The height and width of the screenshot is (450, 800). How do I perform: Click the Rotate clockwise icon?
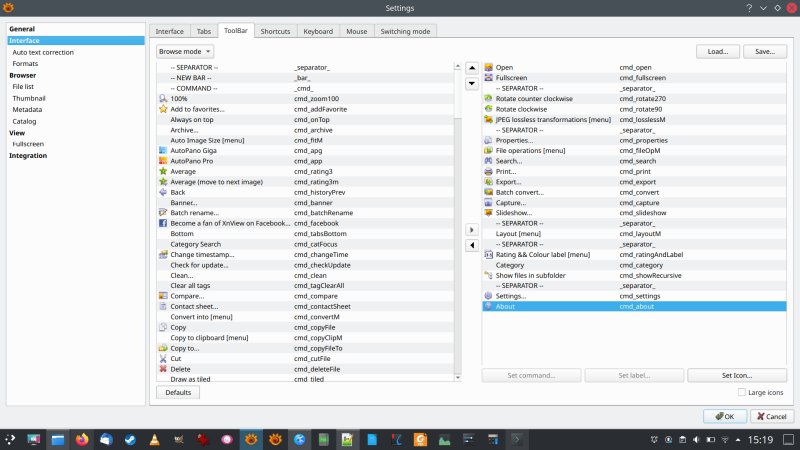(x=489, y=109)
